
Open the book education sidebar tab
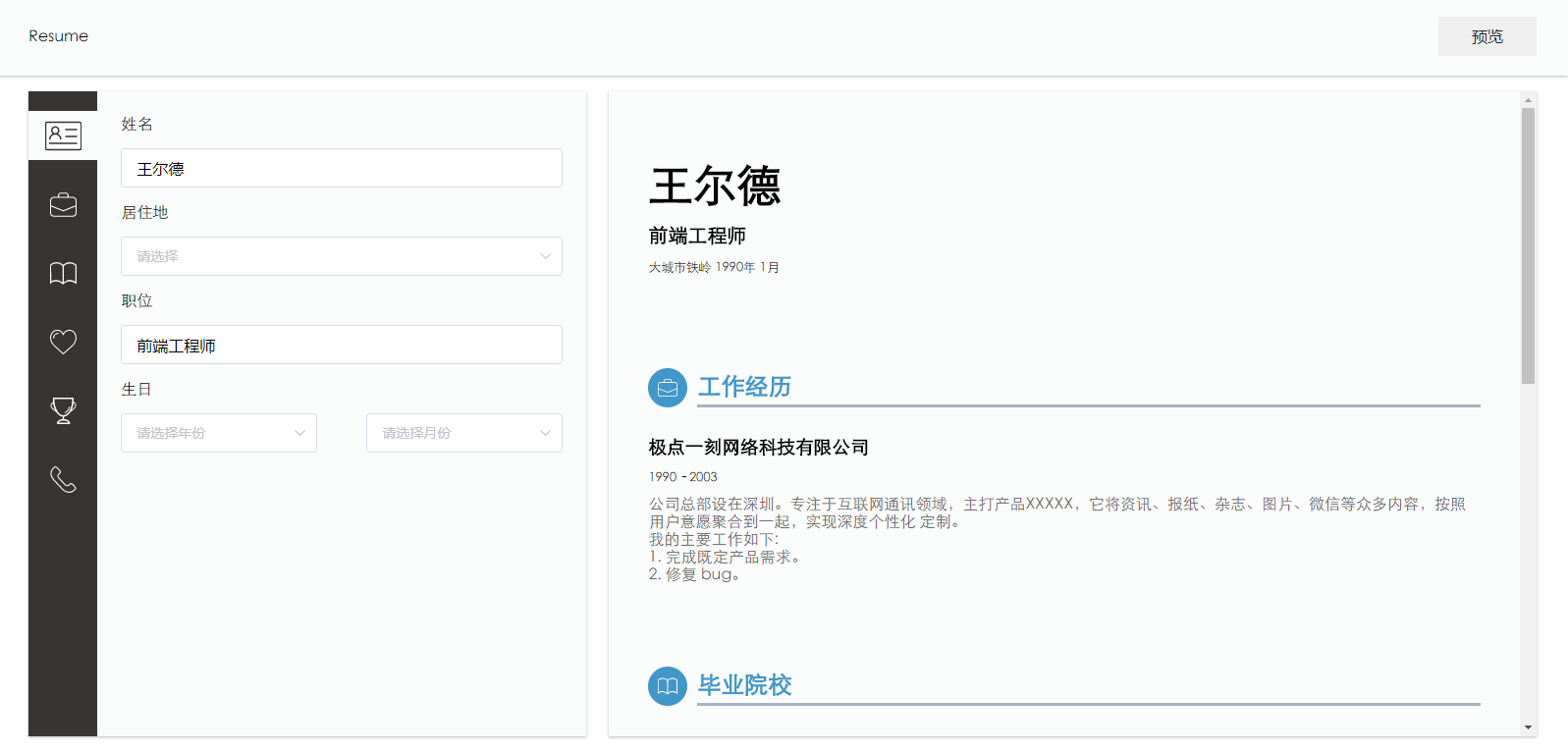(x=63, y=273)
